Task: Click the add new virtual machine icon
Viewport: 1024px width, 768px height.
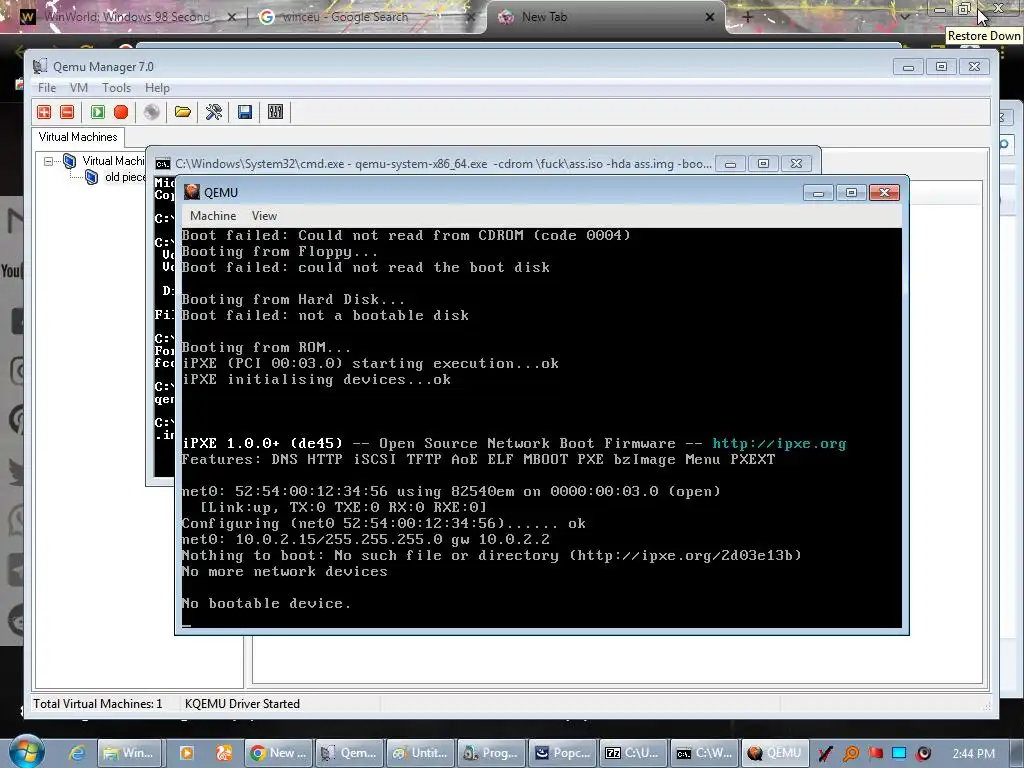Action: point(44,112)
